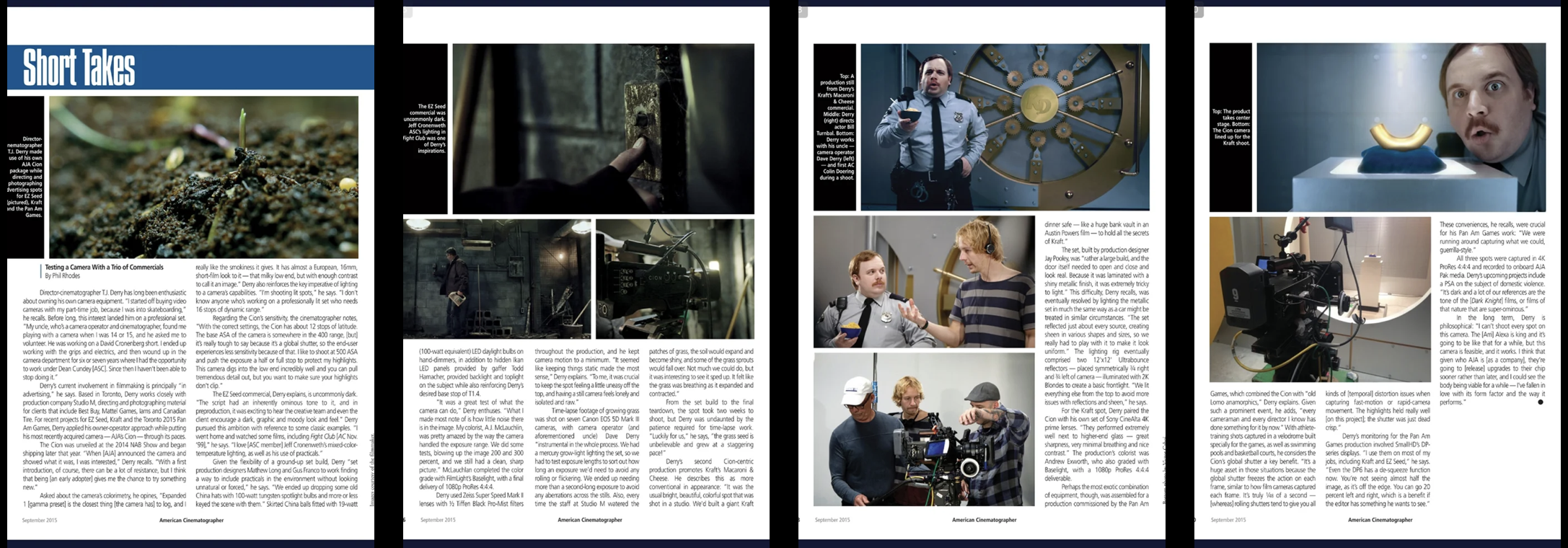Open the close-up Cion camera on dark set
Screen dimensions: 1568x548
[x=675, y=279]
